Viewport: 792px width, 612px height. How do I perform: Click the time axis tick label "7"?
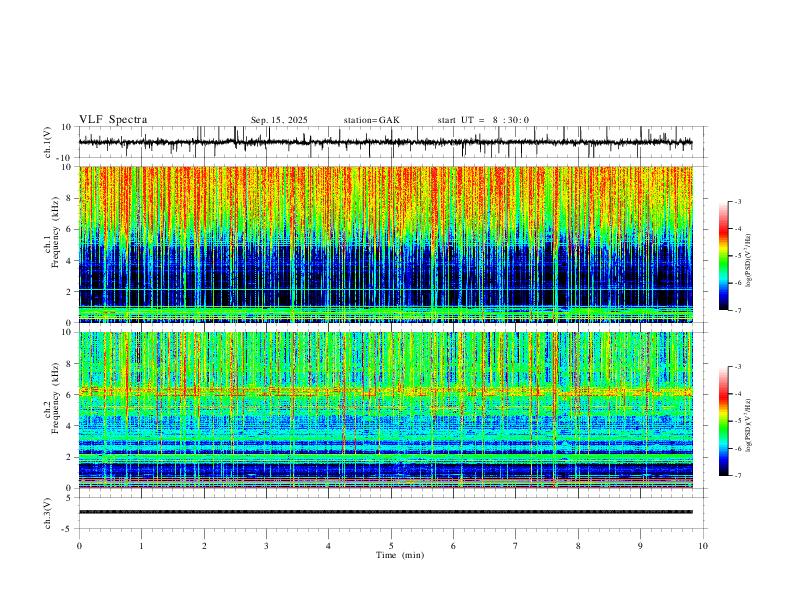point(516,546)
